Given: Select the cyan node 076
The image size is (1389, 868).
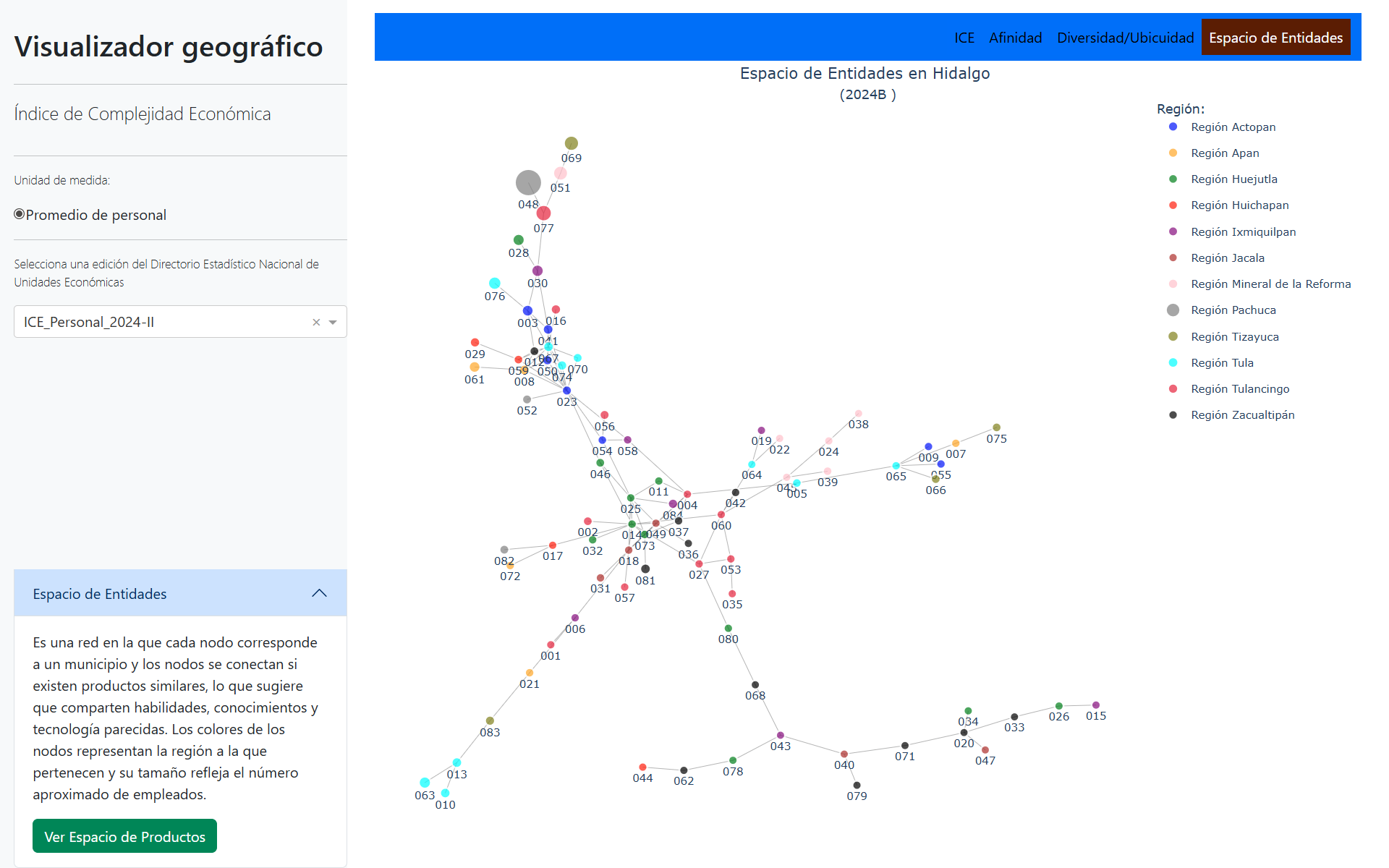Looking at the screenshot, I should (x=494, y=283).
